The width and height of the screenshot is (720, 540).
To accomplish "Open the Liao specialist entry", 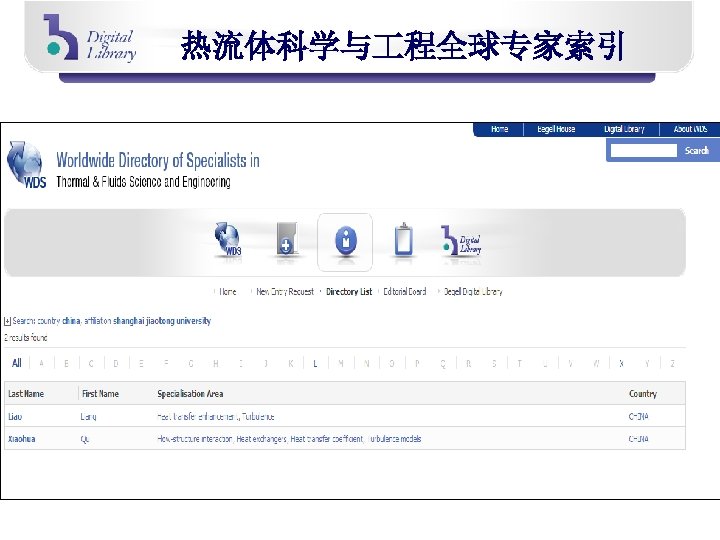I will tap(15, 416).
